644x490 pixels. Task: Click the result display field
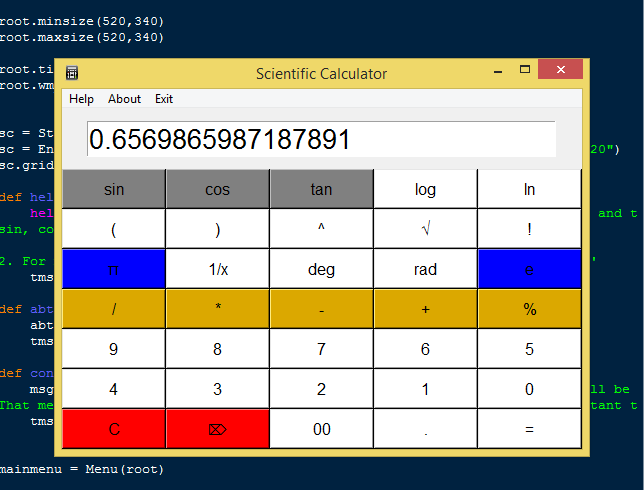click(x=321, y=139)
